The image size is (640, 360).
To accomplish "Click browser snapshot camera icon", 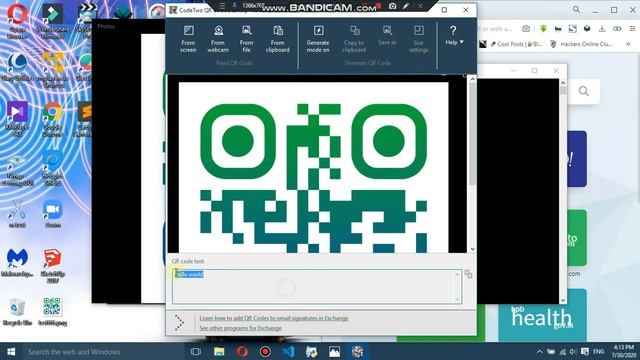I will pos(526,29).
